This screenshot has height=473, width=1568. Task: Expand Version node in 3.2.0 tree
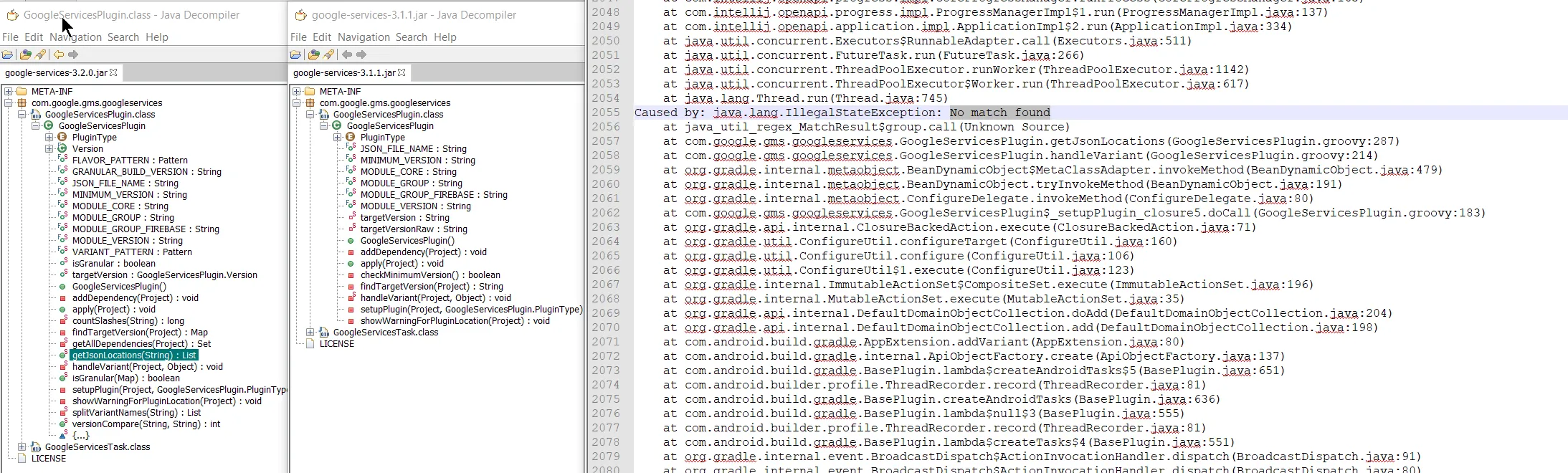pos(49,148)
